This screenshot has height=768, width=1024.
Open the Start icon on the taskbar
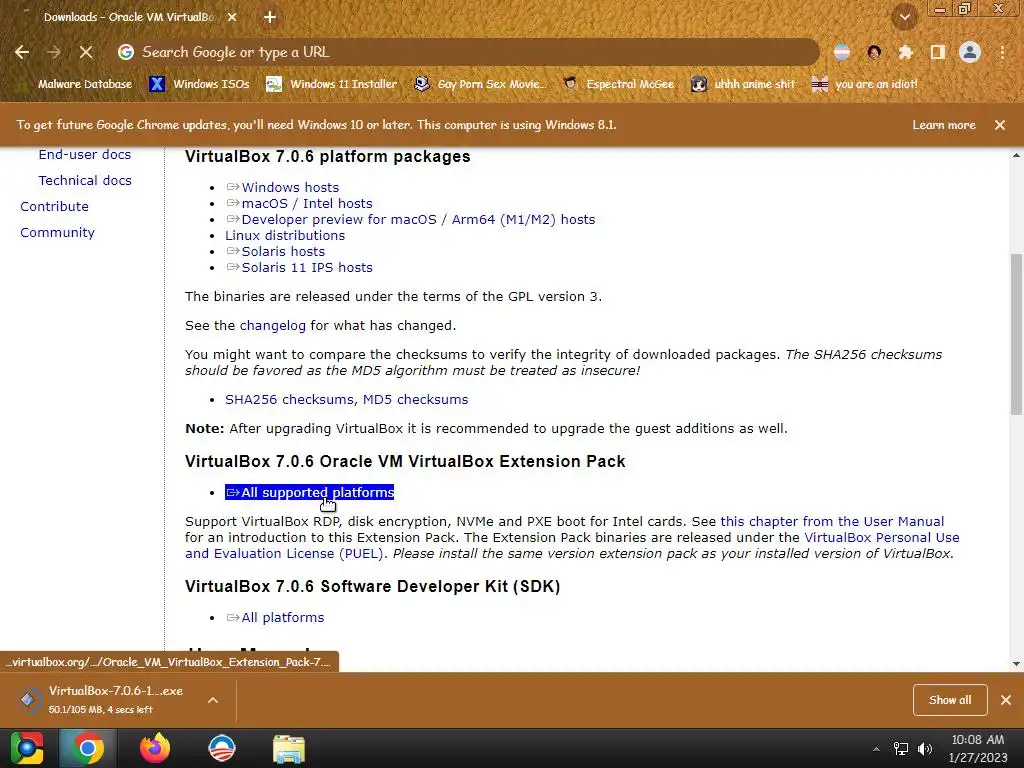click(26, 748)
